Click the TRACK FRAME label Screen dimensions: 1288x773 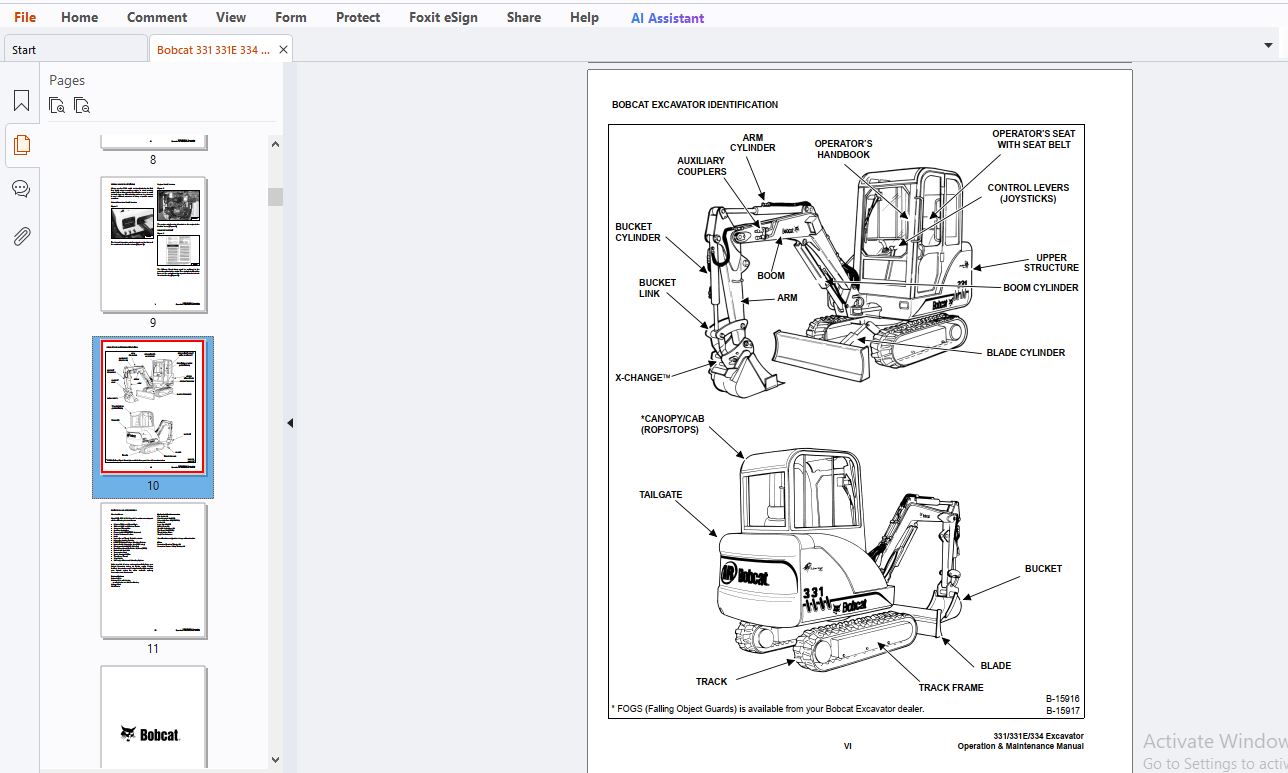tap(951, 688)
